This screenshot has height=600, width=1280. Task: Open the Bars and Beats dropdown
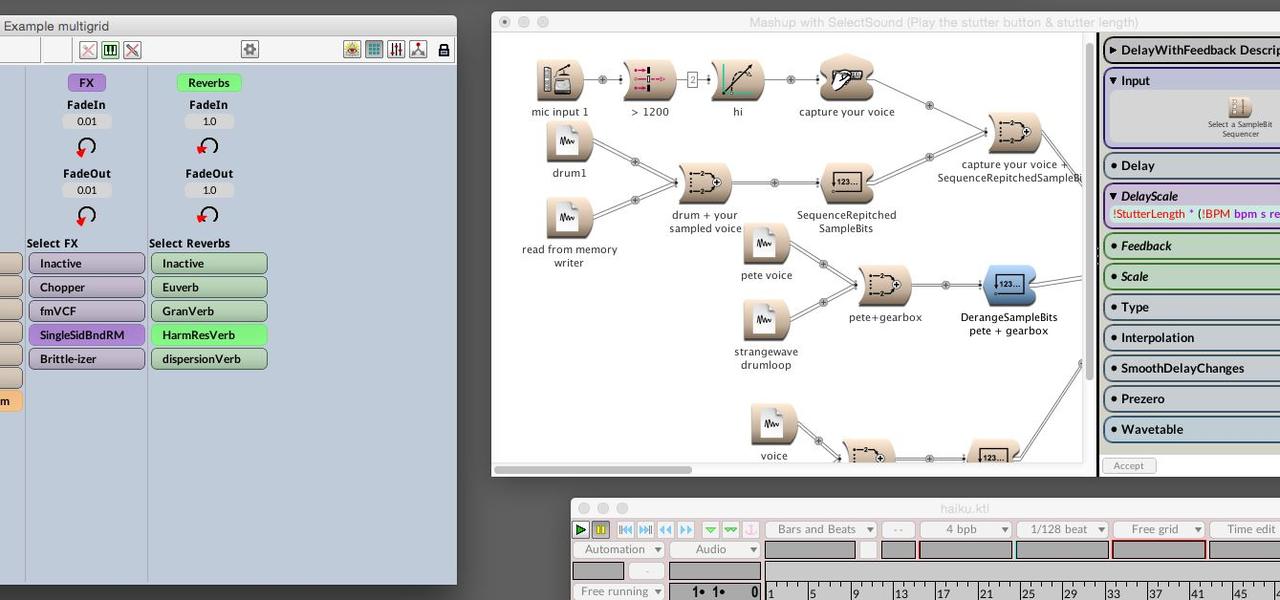[x=821, y=530]
